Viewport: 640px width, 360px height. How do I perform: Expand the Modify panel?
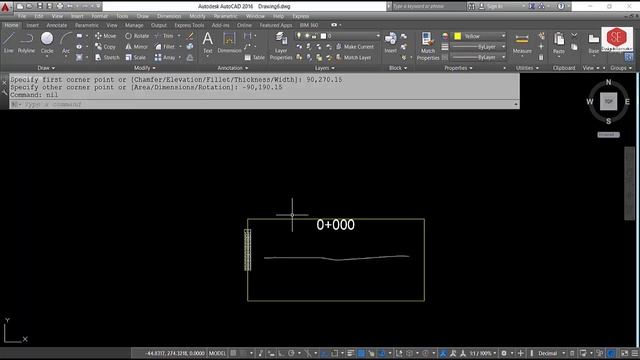144,68
